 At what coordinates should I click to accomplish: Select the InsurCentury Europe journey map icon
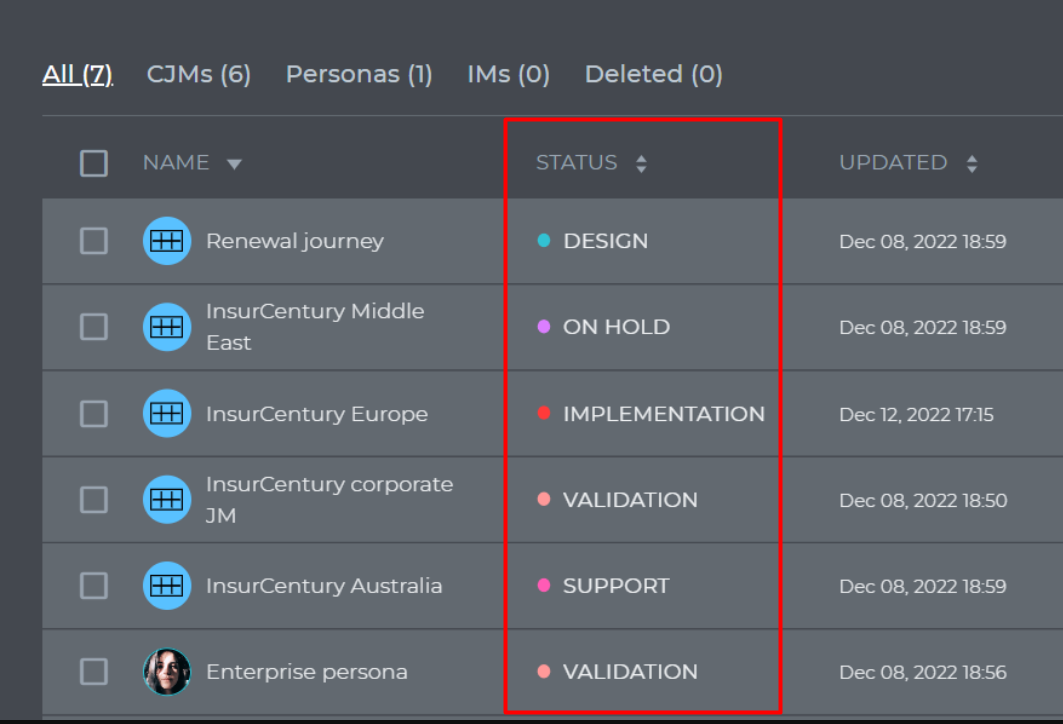(167, 413)
